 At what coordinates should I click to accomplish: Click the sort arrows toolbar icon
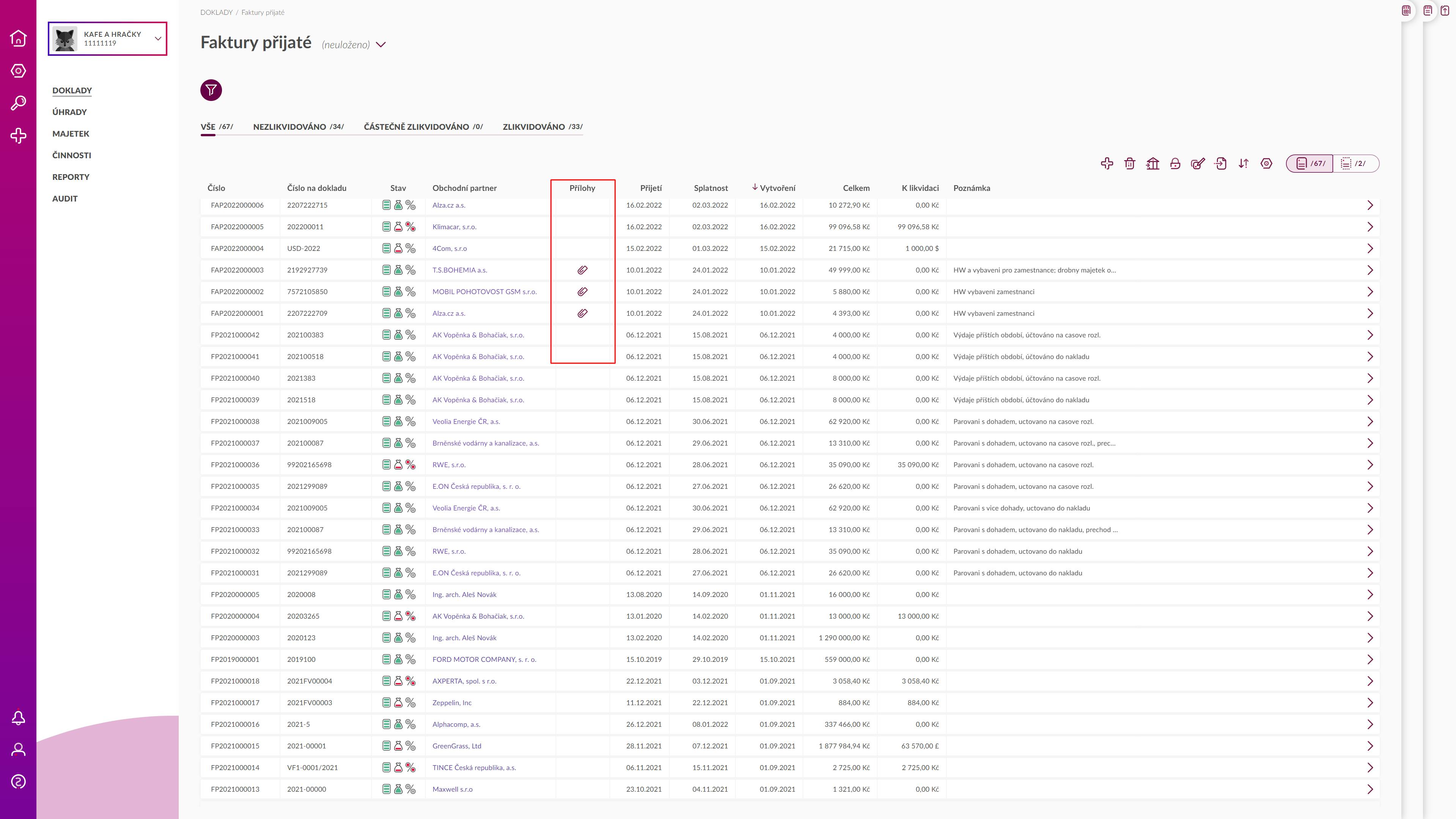point(1244,163)
